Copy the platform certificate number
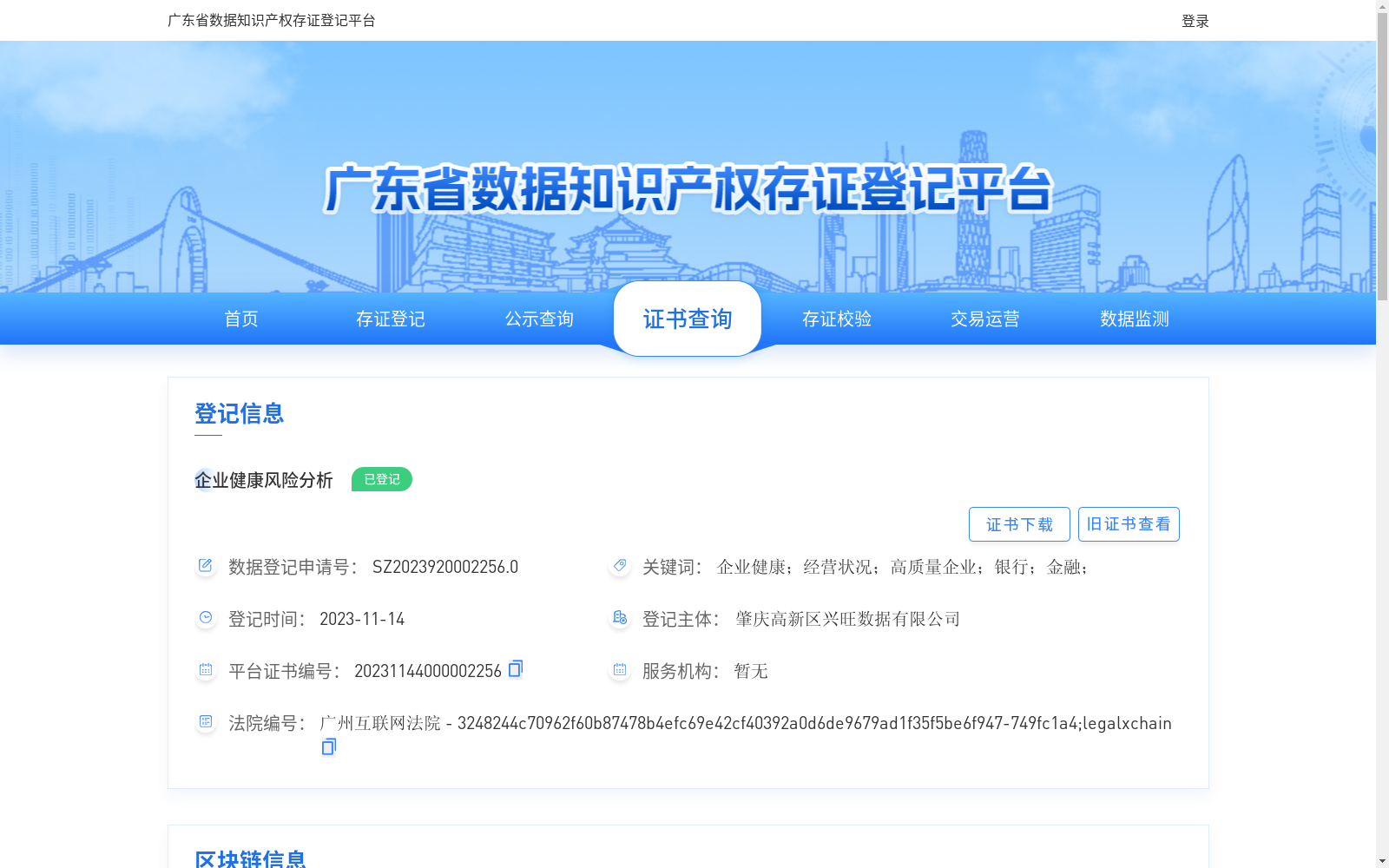 (x=516, y=668)
